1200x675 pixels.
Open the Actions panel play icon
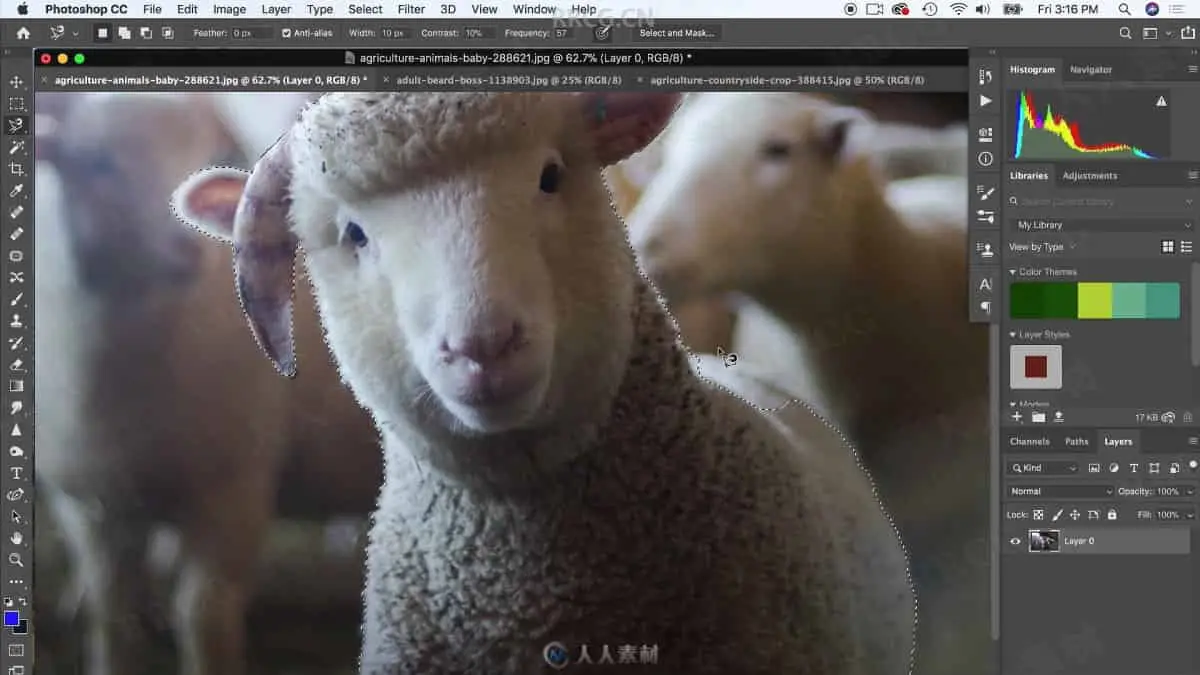pos(986,101)
